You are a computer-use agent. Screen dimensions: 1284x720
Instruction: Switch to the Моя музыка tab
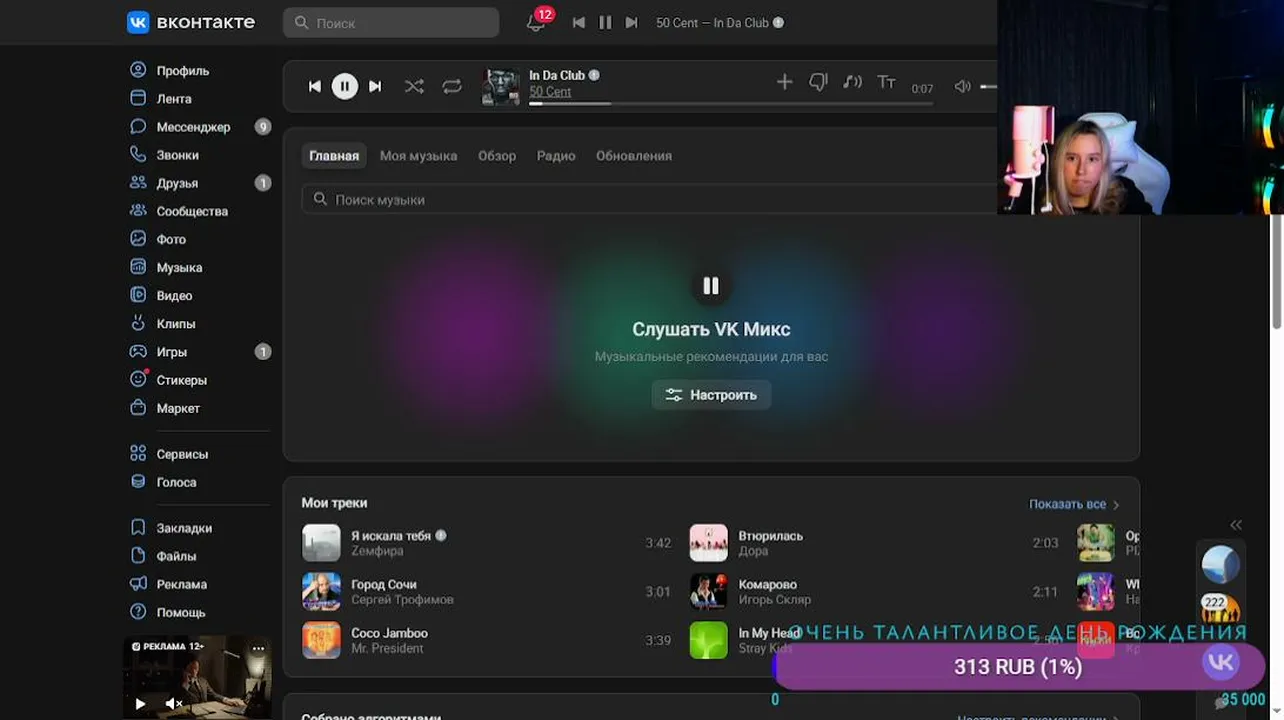coord(418,156)
